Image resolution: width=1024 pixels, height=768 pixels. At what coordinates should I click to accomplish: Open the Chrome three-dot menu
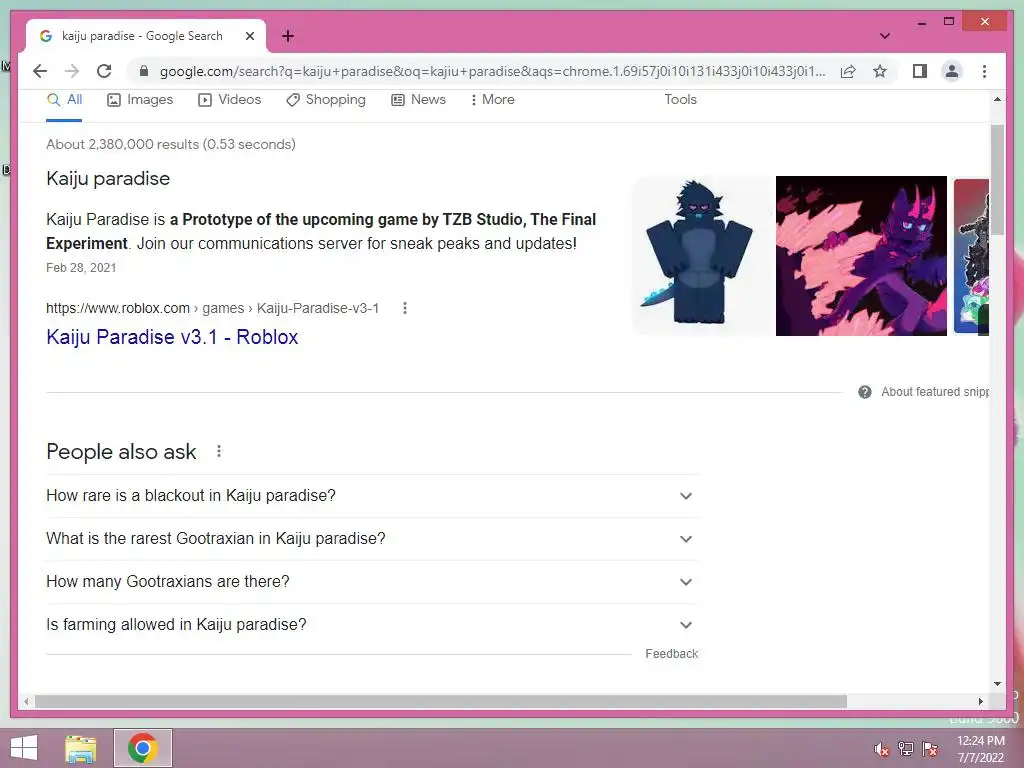click(x=984, y=71)
